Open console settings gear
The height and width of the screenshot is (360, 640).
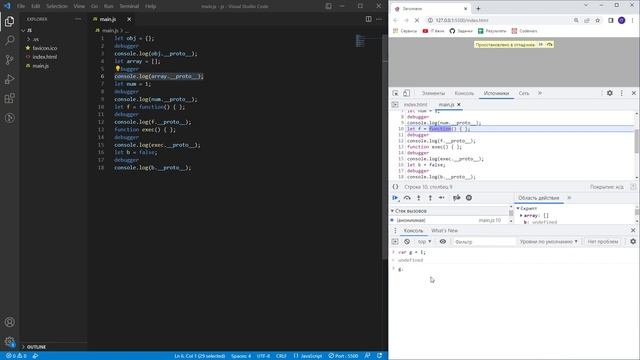pos(633,242)
